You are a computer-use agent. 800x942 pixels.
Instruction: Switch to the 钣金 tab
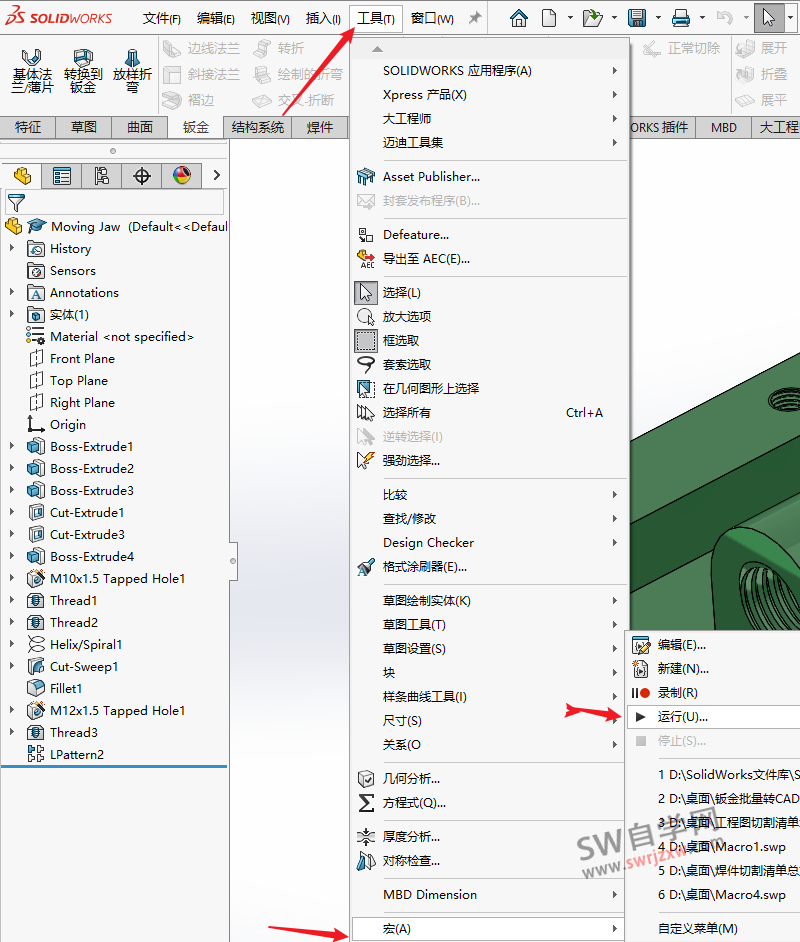(195, 127)
